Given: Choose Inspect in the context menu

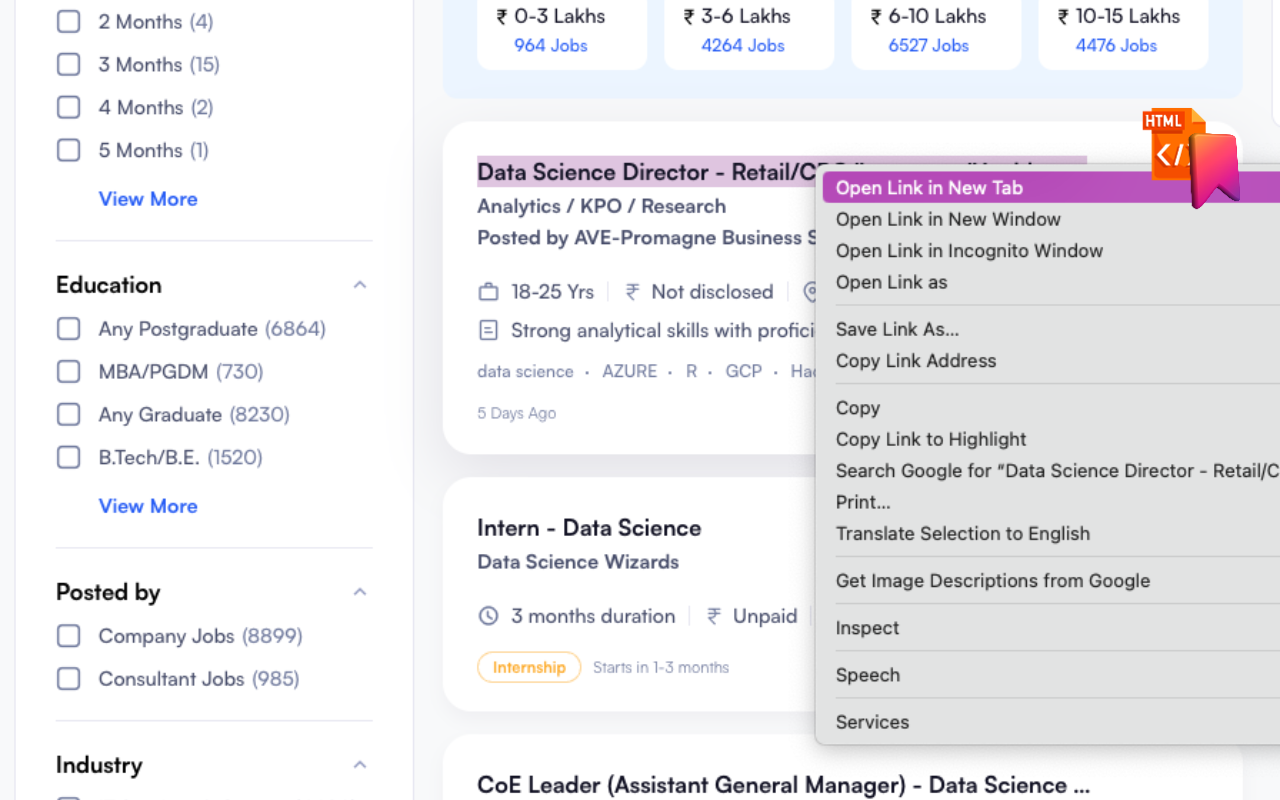Looking at the screenshot, I should (x=867, y=628).
